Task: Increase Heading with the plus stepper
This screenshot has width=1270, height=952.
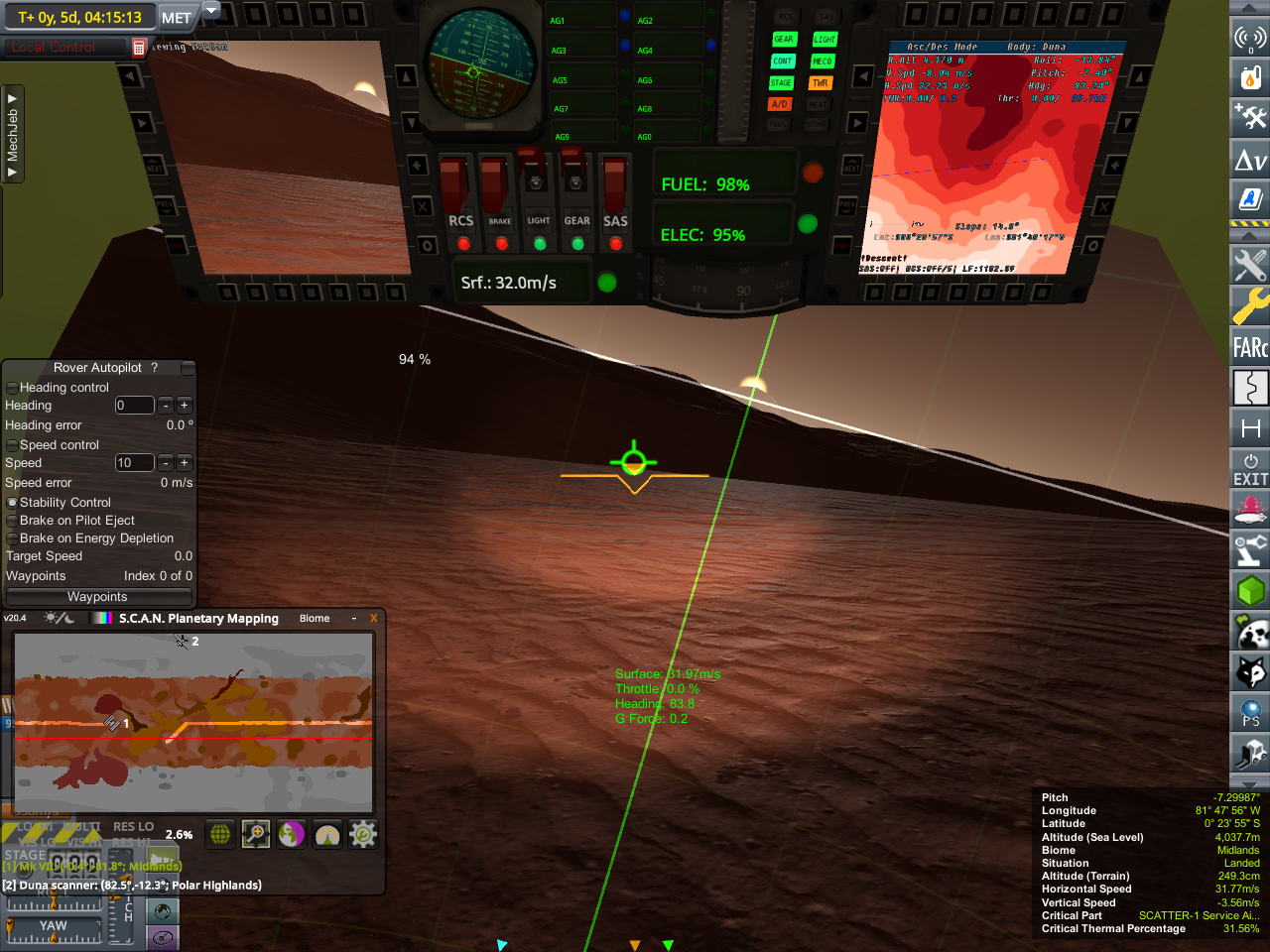Action: 185,406
